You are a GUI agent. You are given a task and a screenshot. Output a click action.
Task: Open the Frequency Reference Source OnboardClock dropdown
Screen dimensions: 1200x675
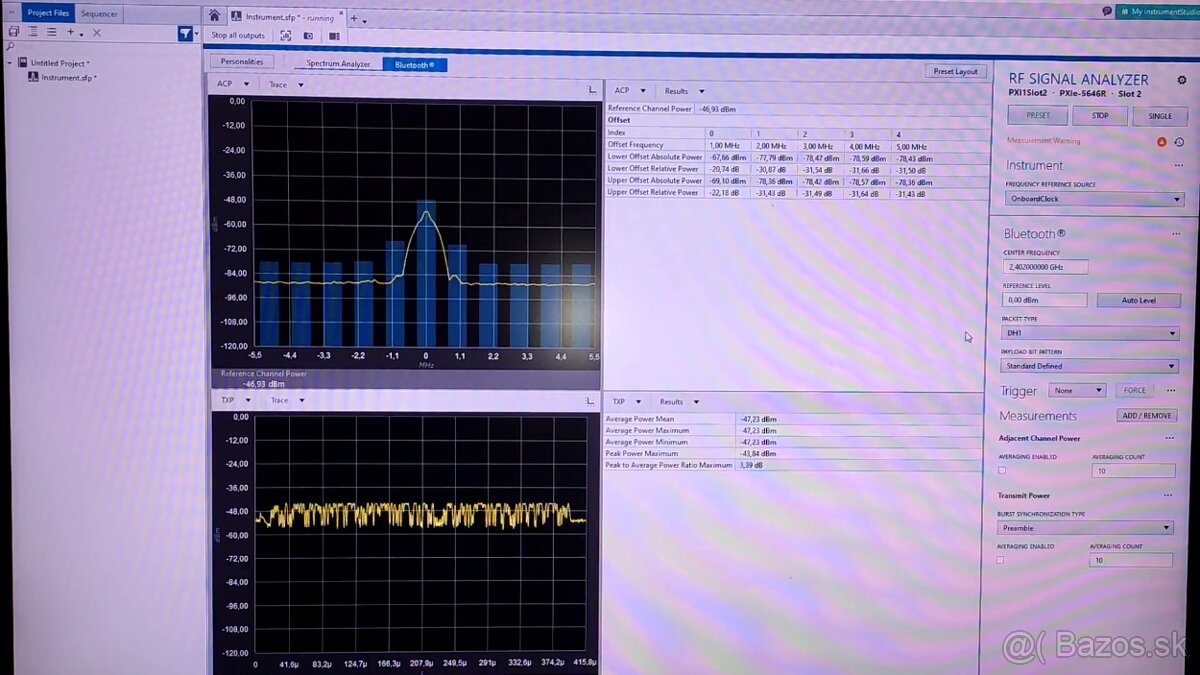[1094, 198]
